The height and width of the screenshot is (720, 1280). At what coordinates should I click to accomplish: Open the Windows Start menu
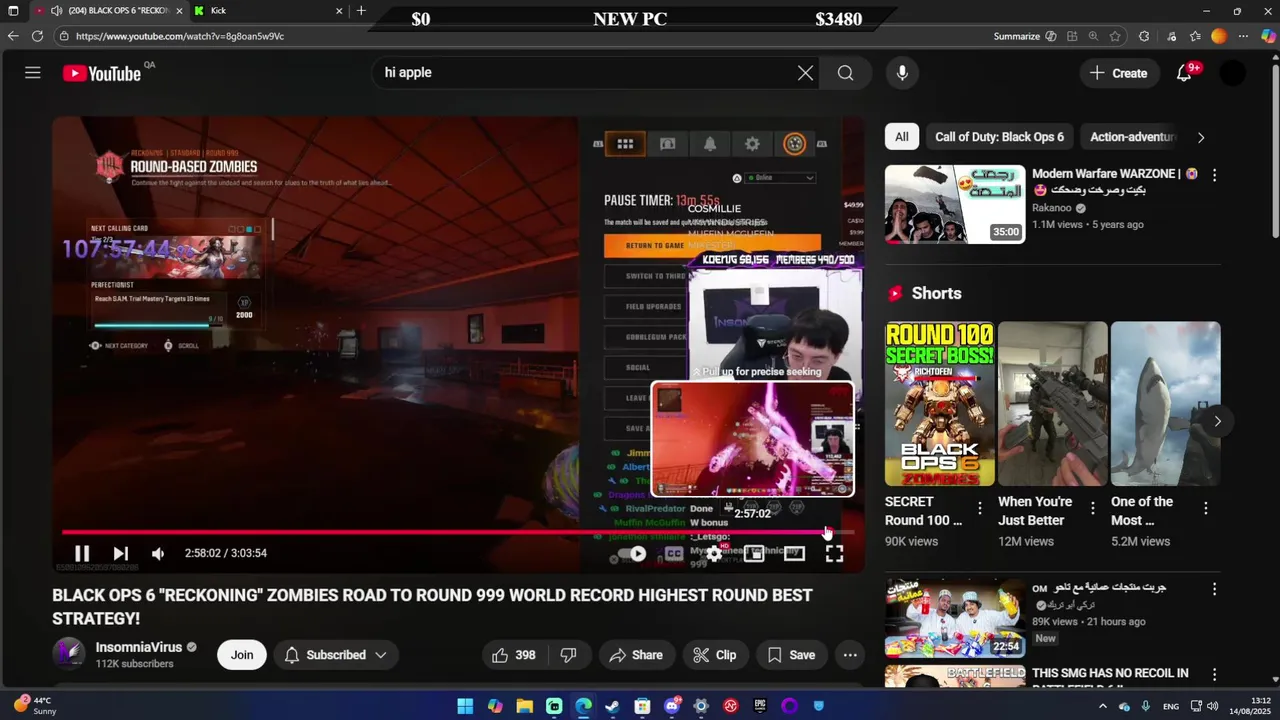coord(465,706)
